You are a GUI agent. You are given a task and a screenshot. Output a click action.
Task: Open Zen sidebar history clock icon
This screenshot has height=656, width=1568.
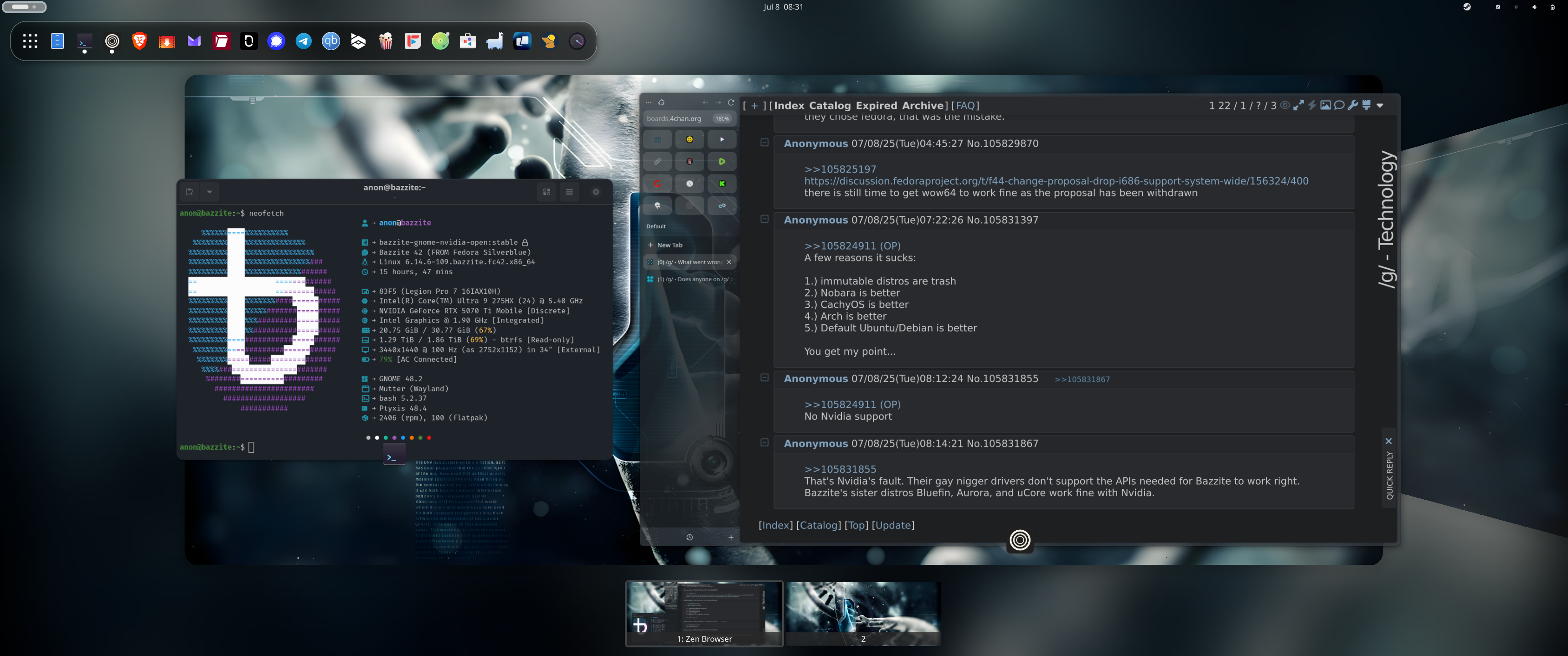pyautogui.click(x=690, y=538)
